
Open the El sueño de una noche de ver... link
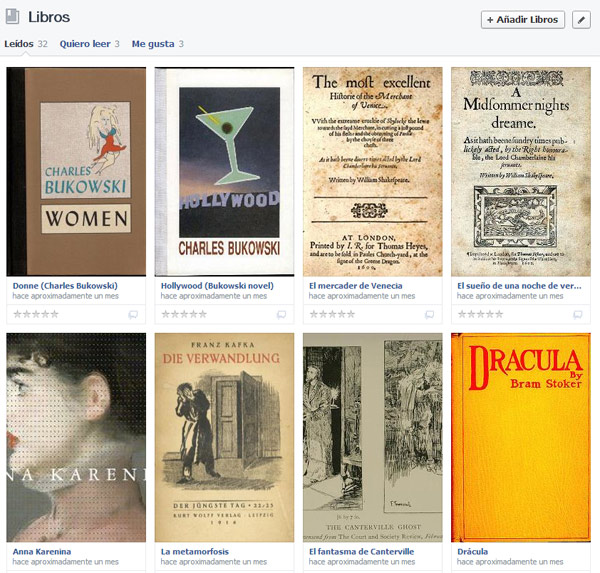pos(519,286)
